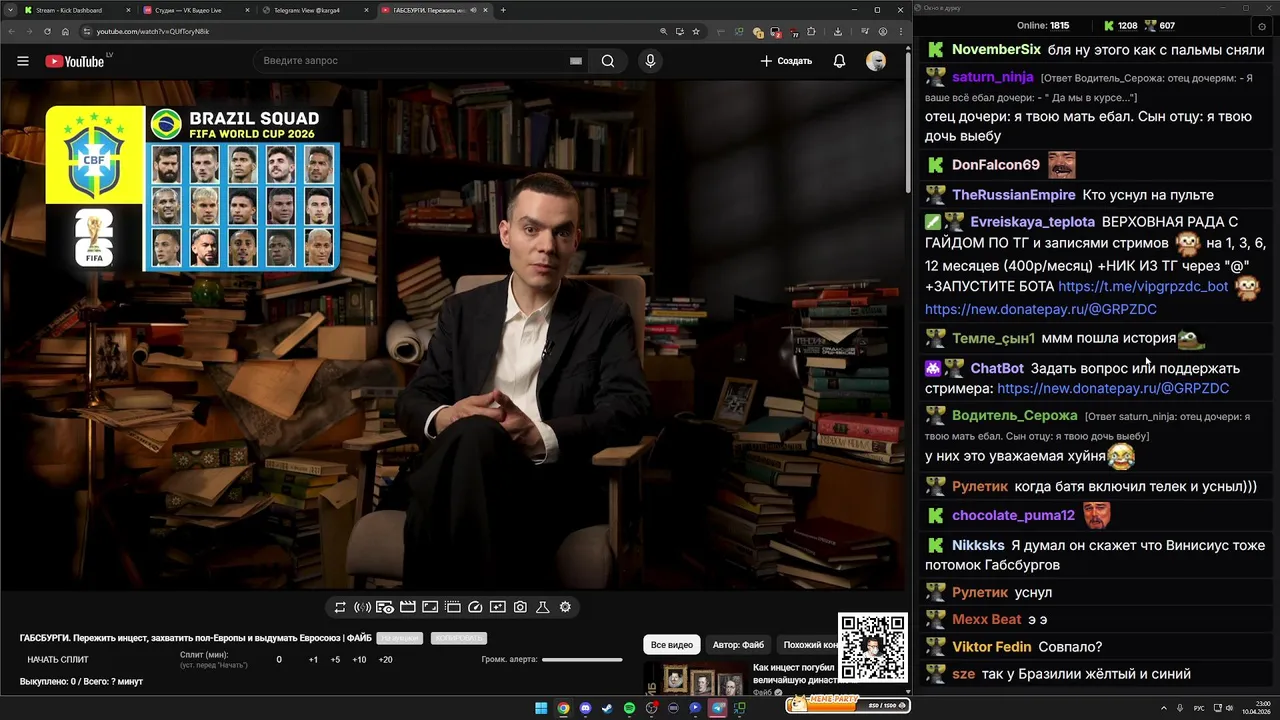
Task: Click username NovemberSix in chat
Action: 996,49
